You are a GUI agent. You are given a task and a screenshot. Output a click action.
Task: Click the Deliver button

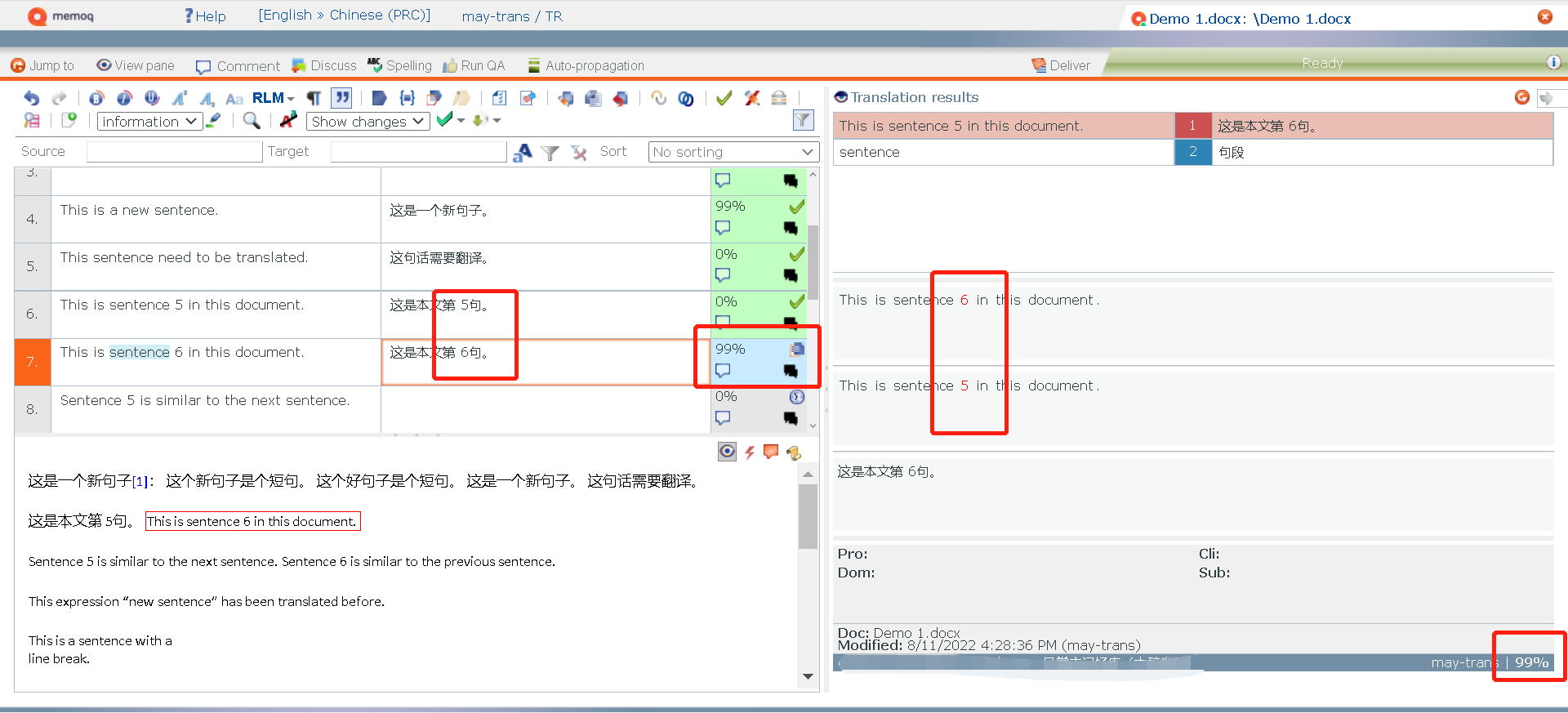point(1061,65)
